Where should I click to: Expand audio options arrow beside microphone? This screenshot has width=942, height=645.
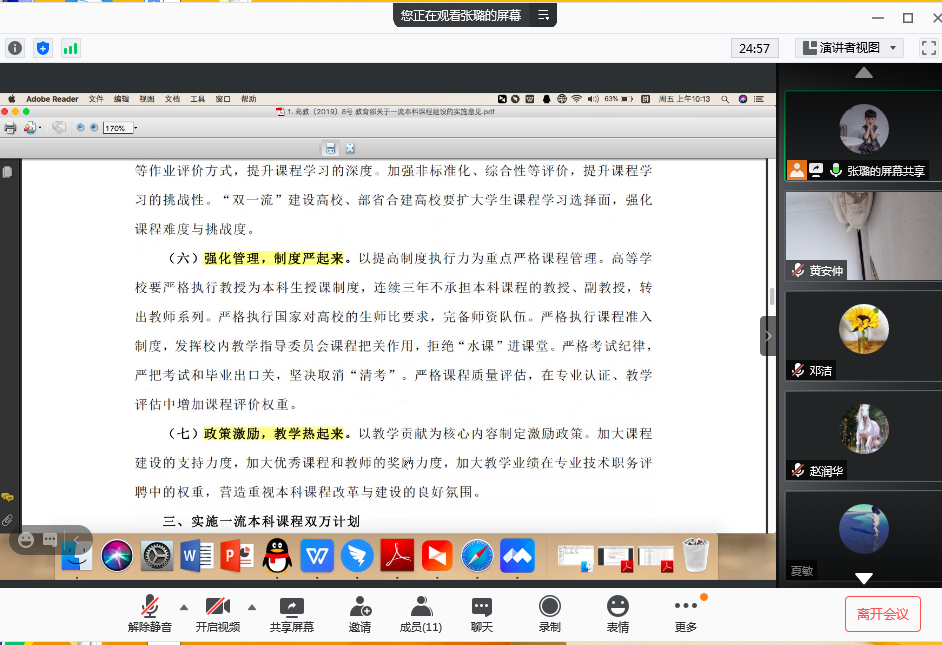click(x=183, y=607)
